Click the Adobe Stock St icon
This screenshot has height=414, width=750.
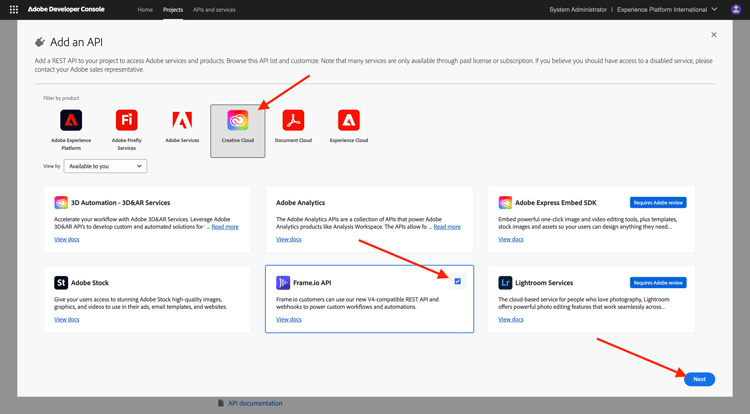[x=61, y=283]
